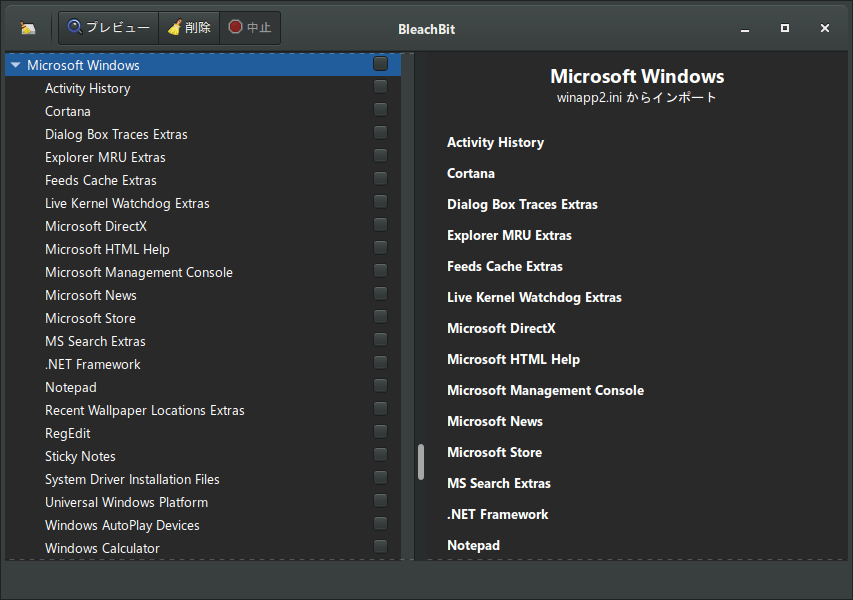Click the 中止 (abort) toolbar button
This screenshot has height=600, width=853.
[x=250, y=28]
